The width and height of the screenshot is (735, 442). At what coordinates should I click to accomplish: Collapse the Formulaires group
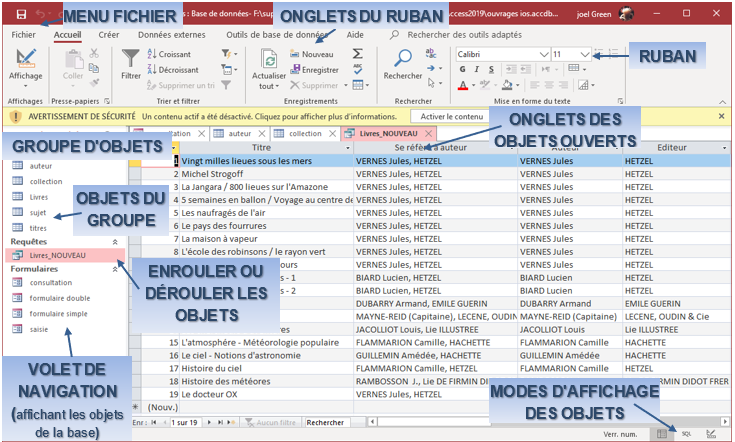115,269
